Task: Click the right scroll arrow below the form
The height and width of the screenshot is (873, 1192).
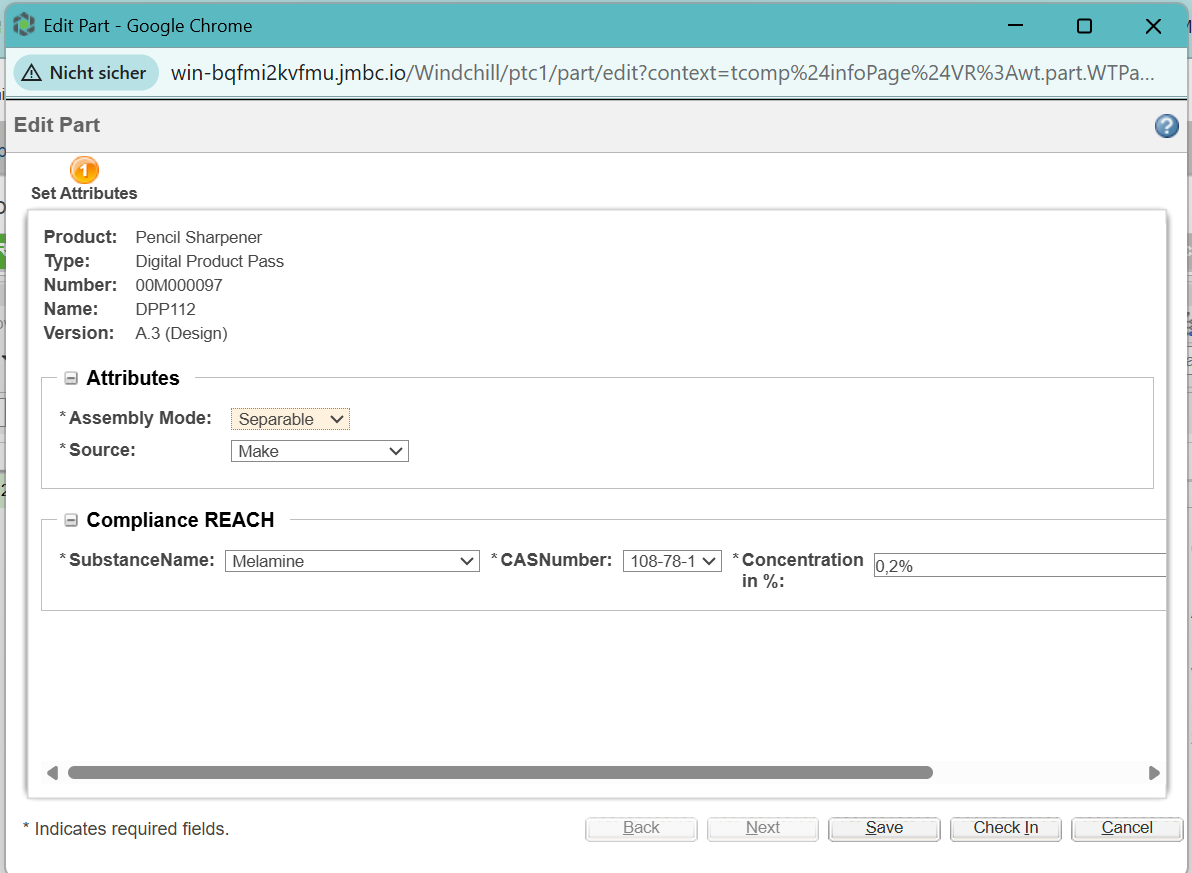Action: (x=1155, y=772)
